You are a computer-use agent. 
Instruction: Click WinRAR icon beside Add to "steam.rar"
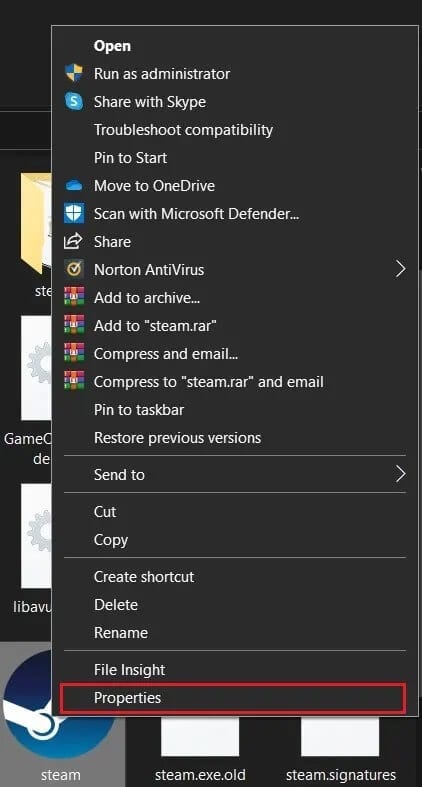coord(74,326)
